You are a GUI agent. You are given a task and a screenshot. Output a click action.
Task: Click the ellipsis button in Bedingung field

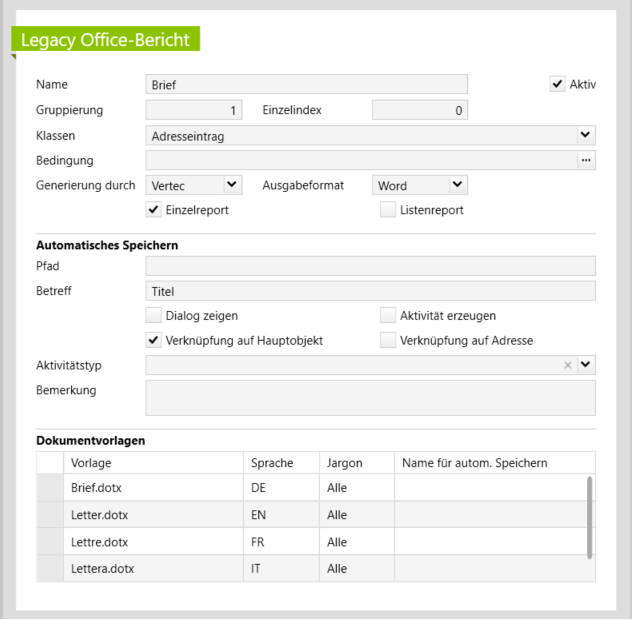click(x=586, y=160)
